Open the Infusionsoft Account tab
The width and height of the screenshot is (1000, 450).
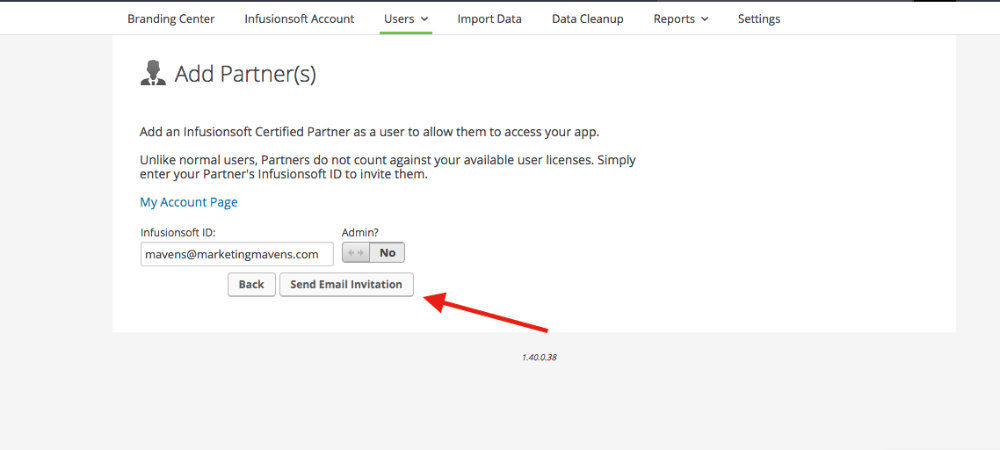pyautogui.click(x=299, y=19)
